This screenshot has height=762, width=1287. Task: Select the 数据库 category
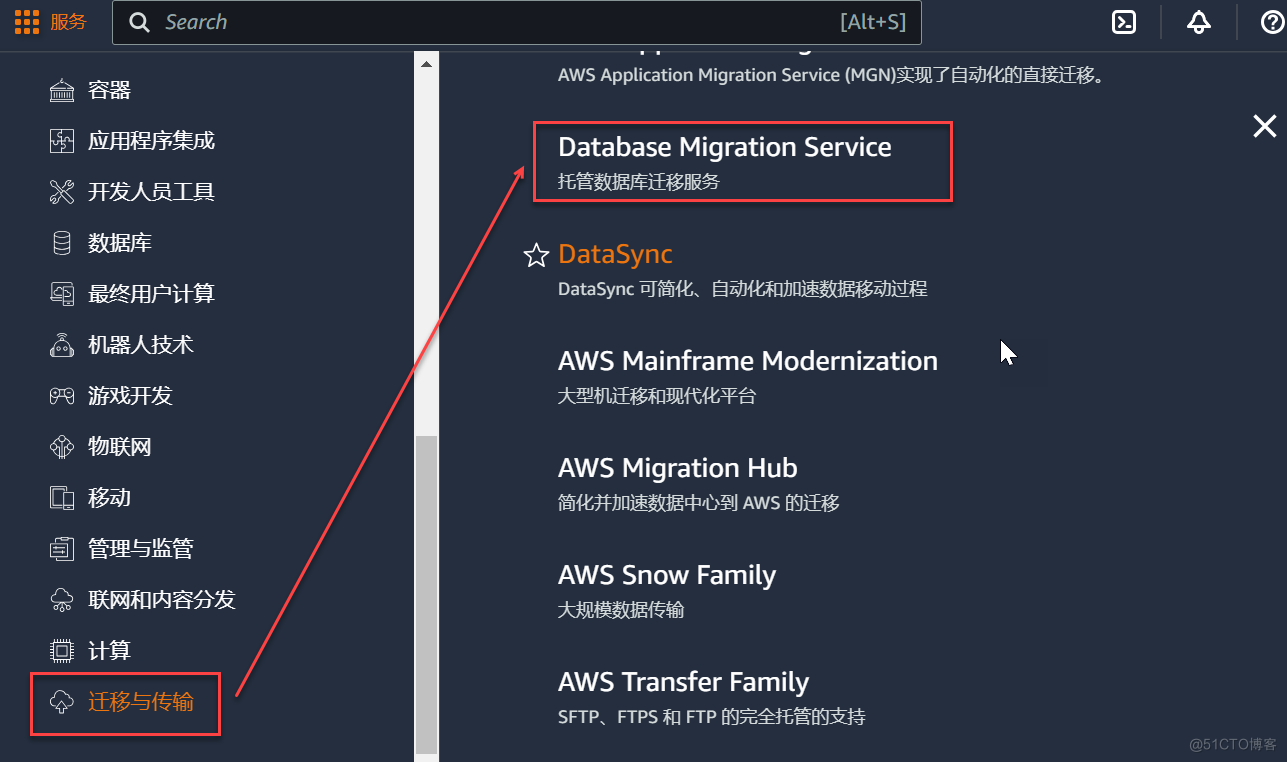pyautogui.click(x=120, y=243)
